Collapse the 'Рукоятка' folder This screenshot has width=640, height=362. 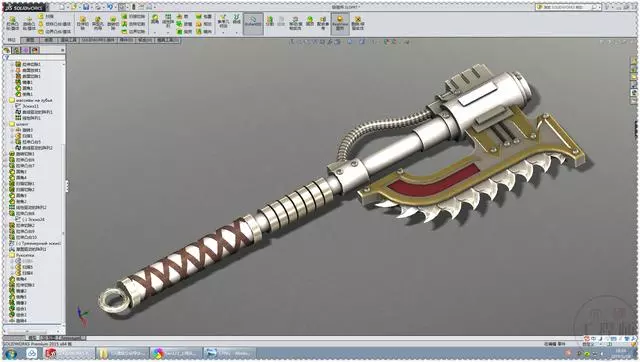pos(6,255)
